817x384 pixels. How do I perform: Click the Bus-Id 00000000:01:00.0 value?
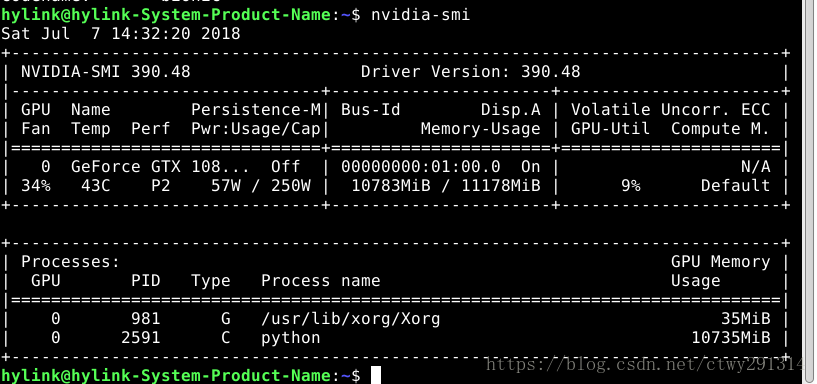pyautogui.click(x=420, y=167)
